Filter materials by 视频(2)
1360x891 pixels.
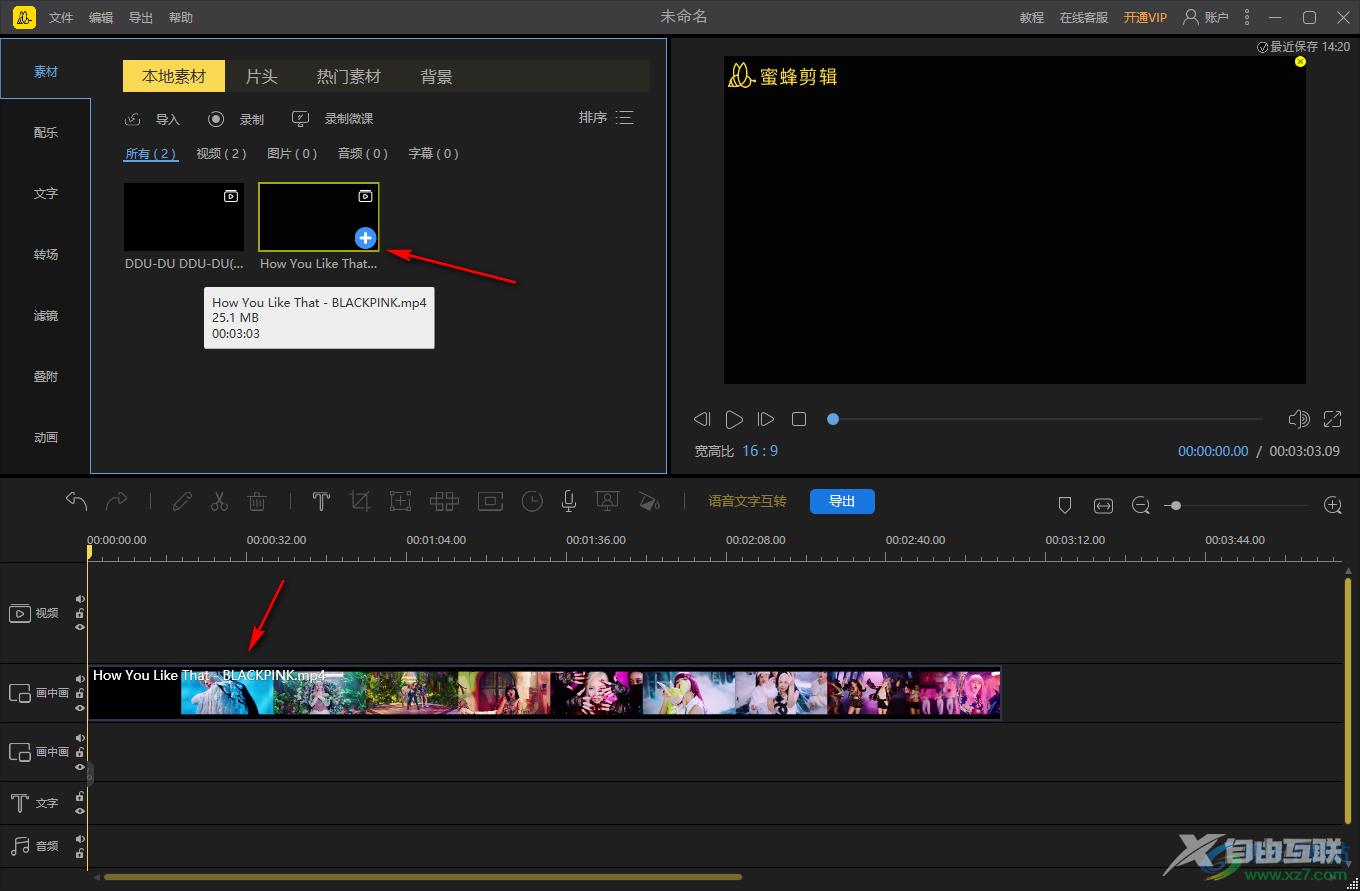[221, 154]
